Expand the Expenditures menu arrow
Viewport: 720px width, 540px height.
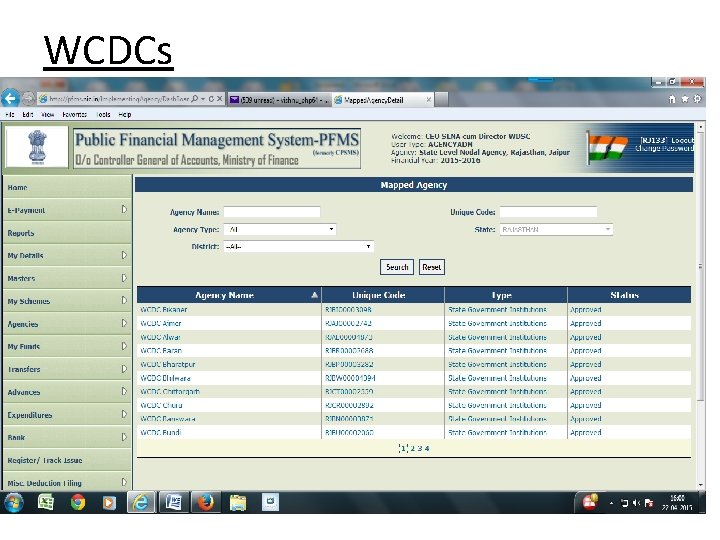pos(124,414)
